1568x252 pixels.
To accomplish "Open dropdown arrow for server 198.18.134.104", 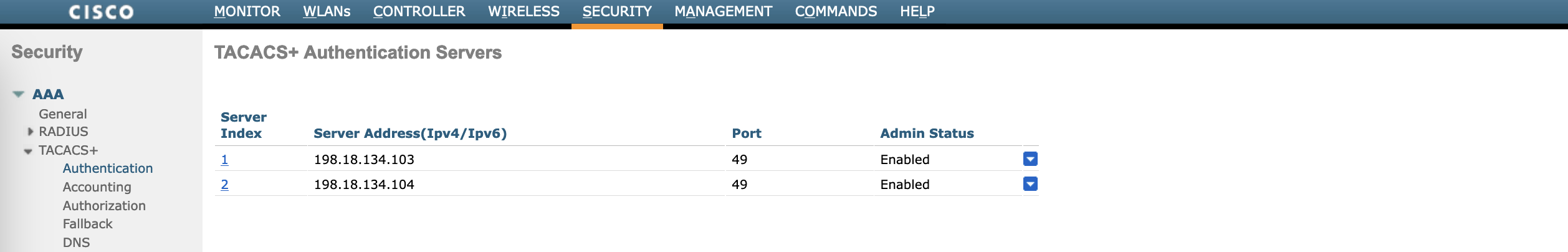I will [x=1030, y=184].
